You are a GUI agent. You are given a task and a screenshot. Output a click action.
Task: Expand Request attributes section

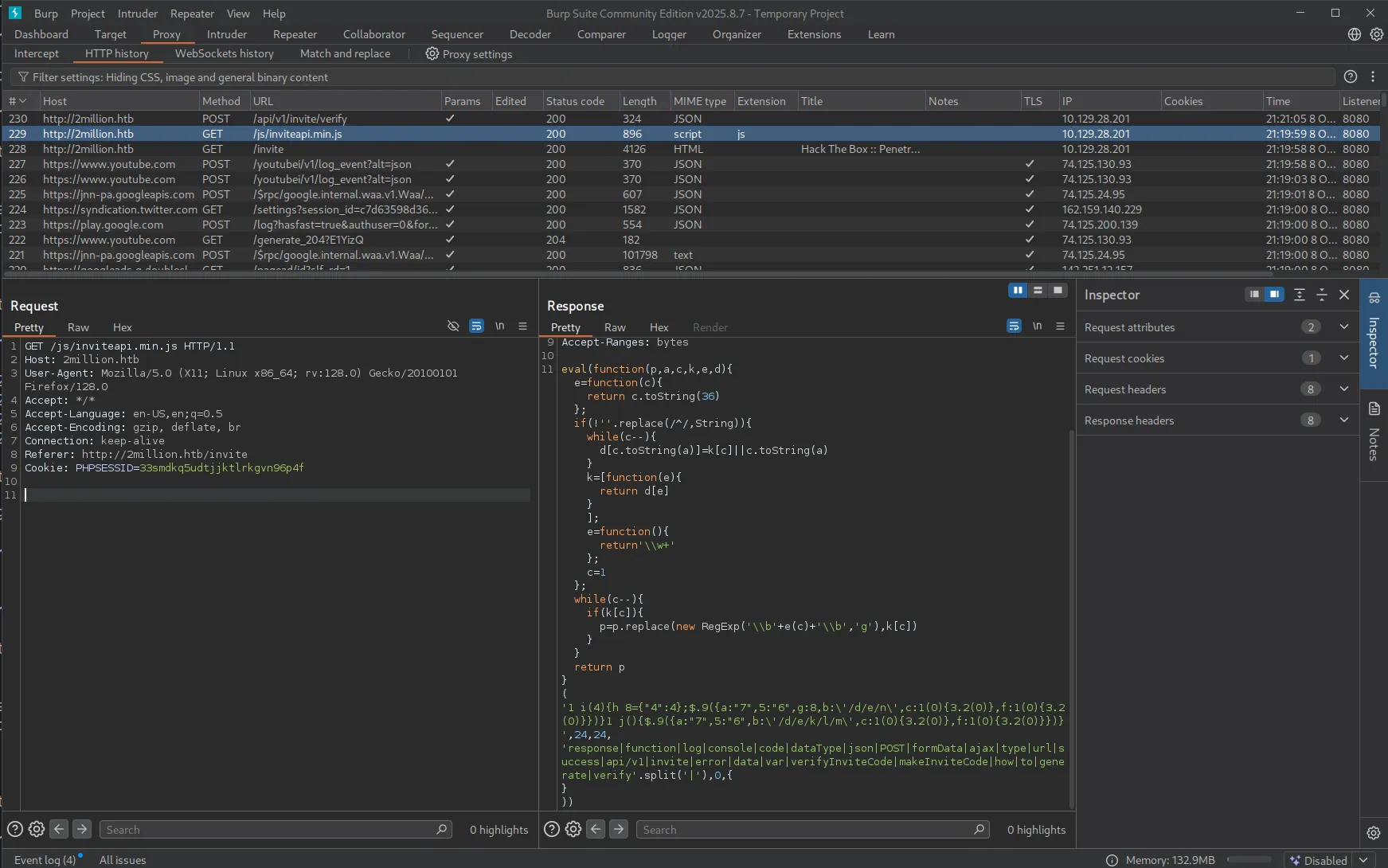coord(1344,327)
